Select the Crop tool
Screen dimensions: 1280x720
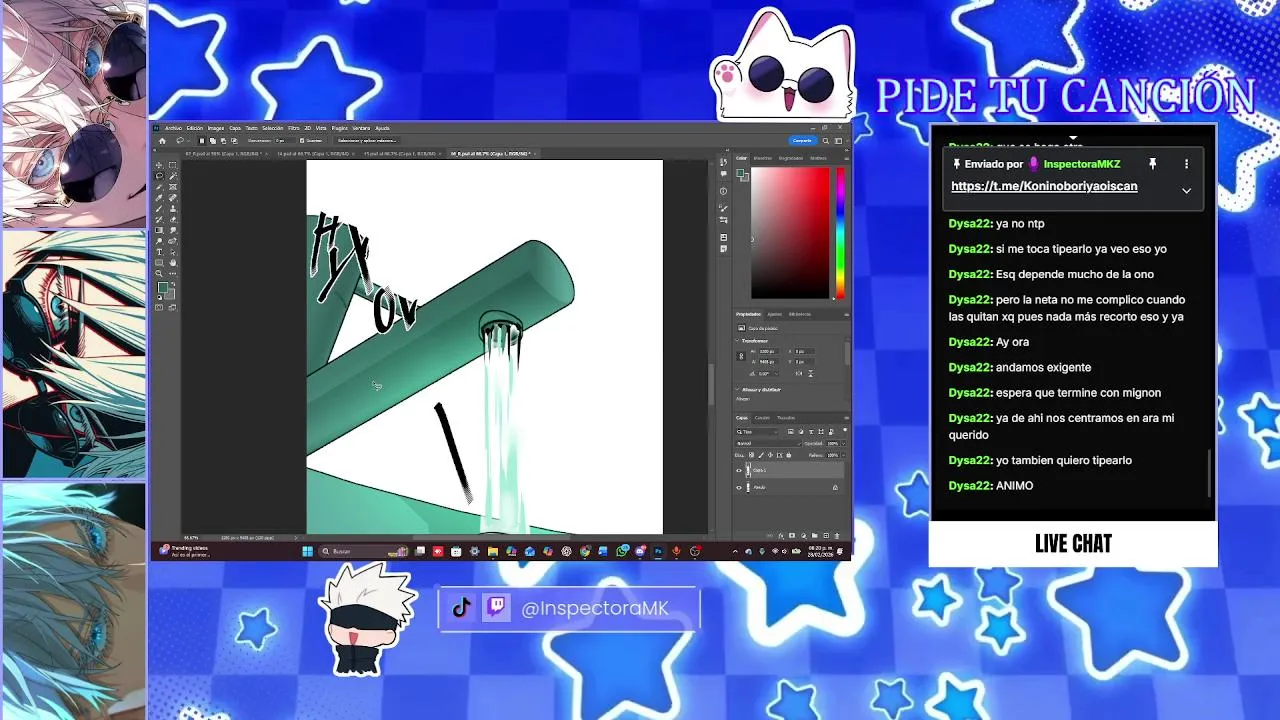point(159,187)
